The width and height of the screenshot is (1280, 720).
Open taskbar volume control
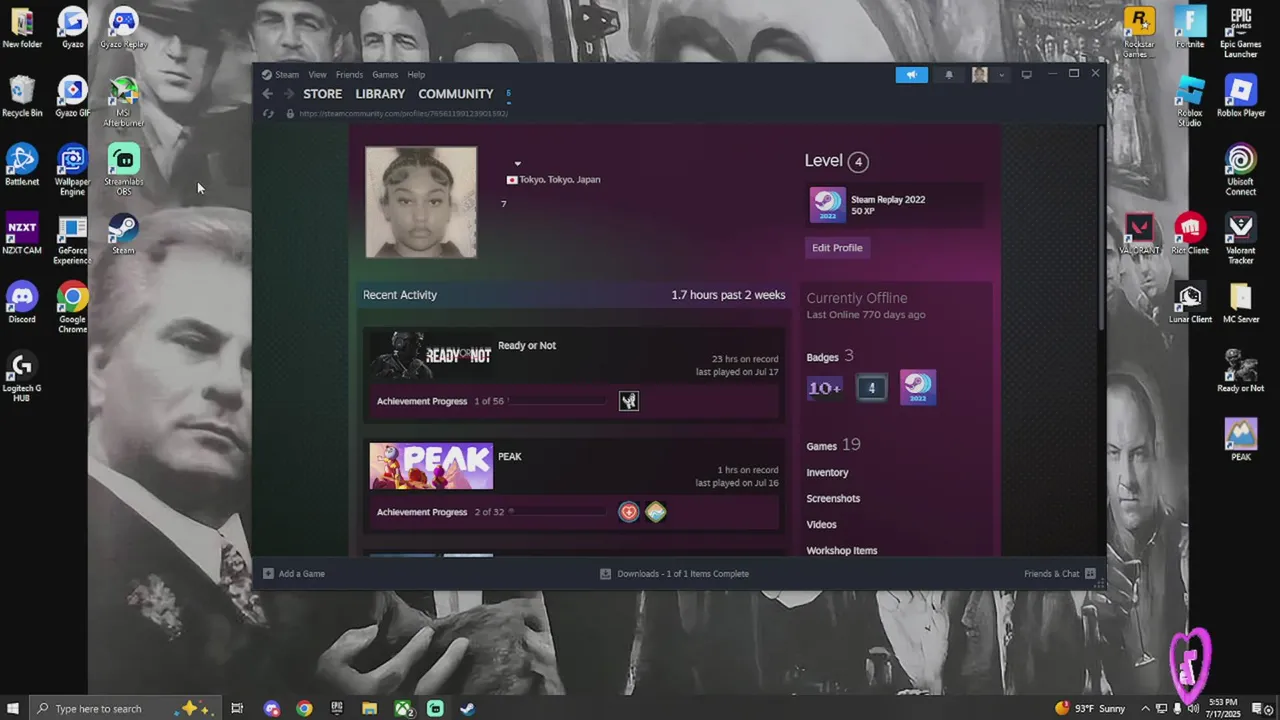tap(1193, 709)
